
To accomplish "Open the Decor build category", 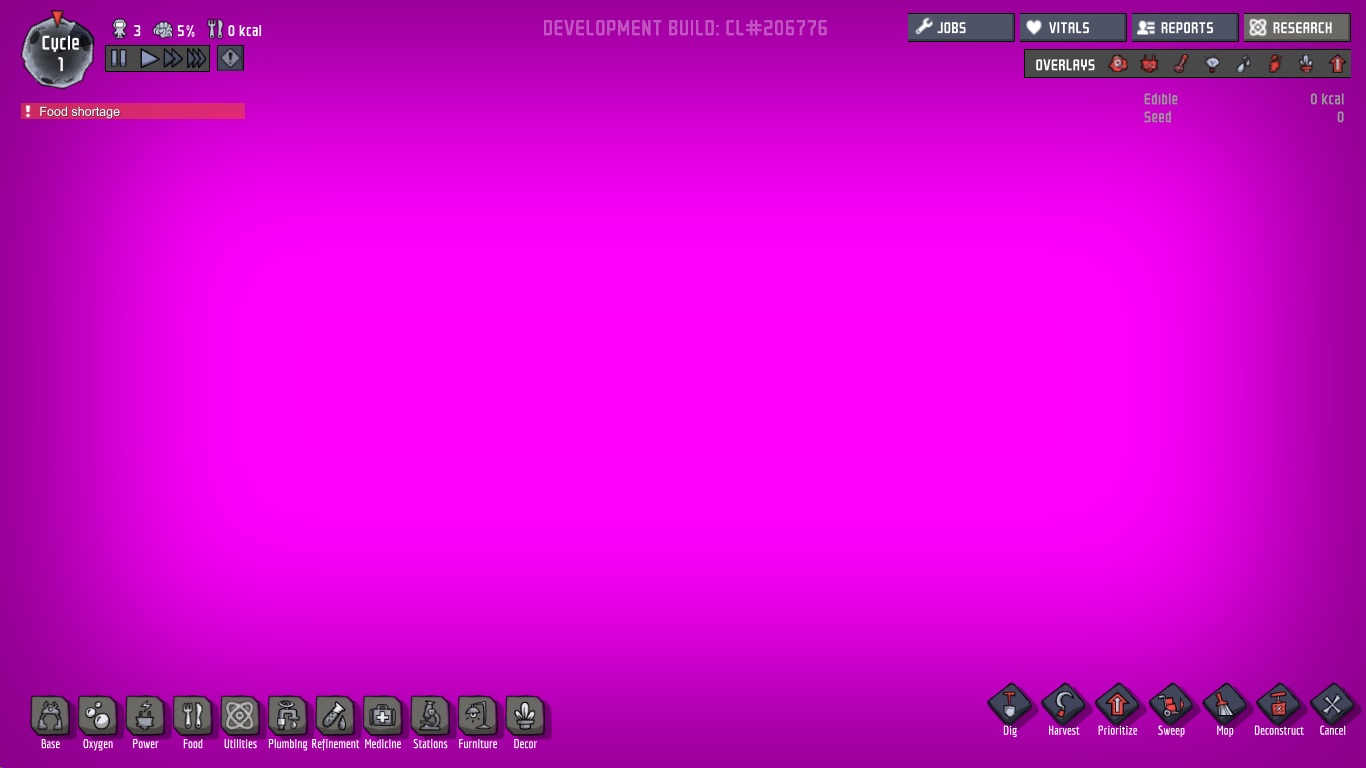I will (x=525, y=716).
